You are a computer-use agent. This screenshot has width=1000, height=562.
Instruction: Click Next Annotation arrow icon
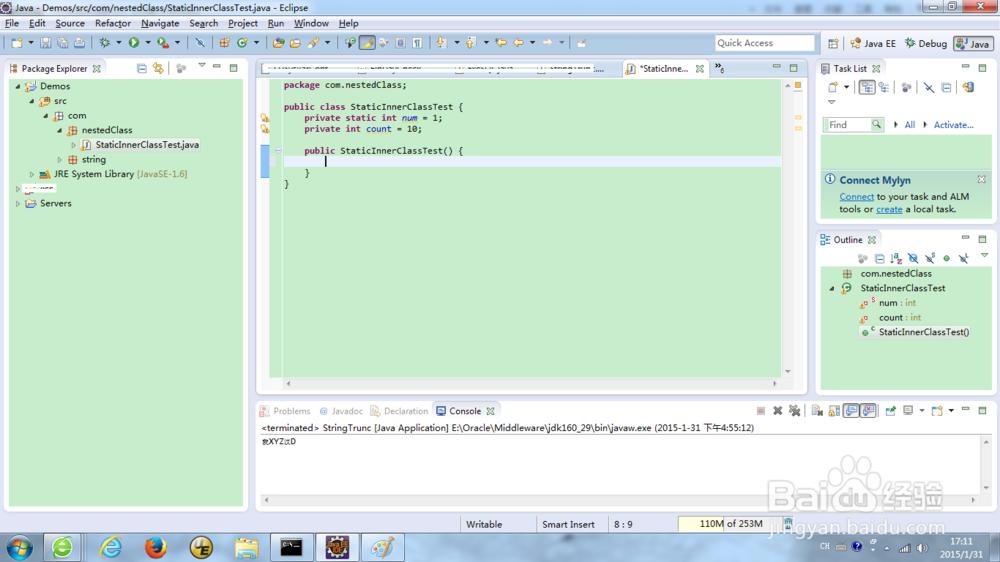(441, 43)
